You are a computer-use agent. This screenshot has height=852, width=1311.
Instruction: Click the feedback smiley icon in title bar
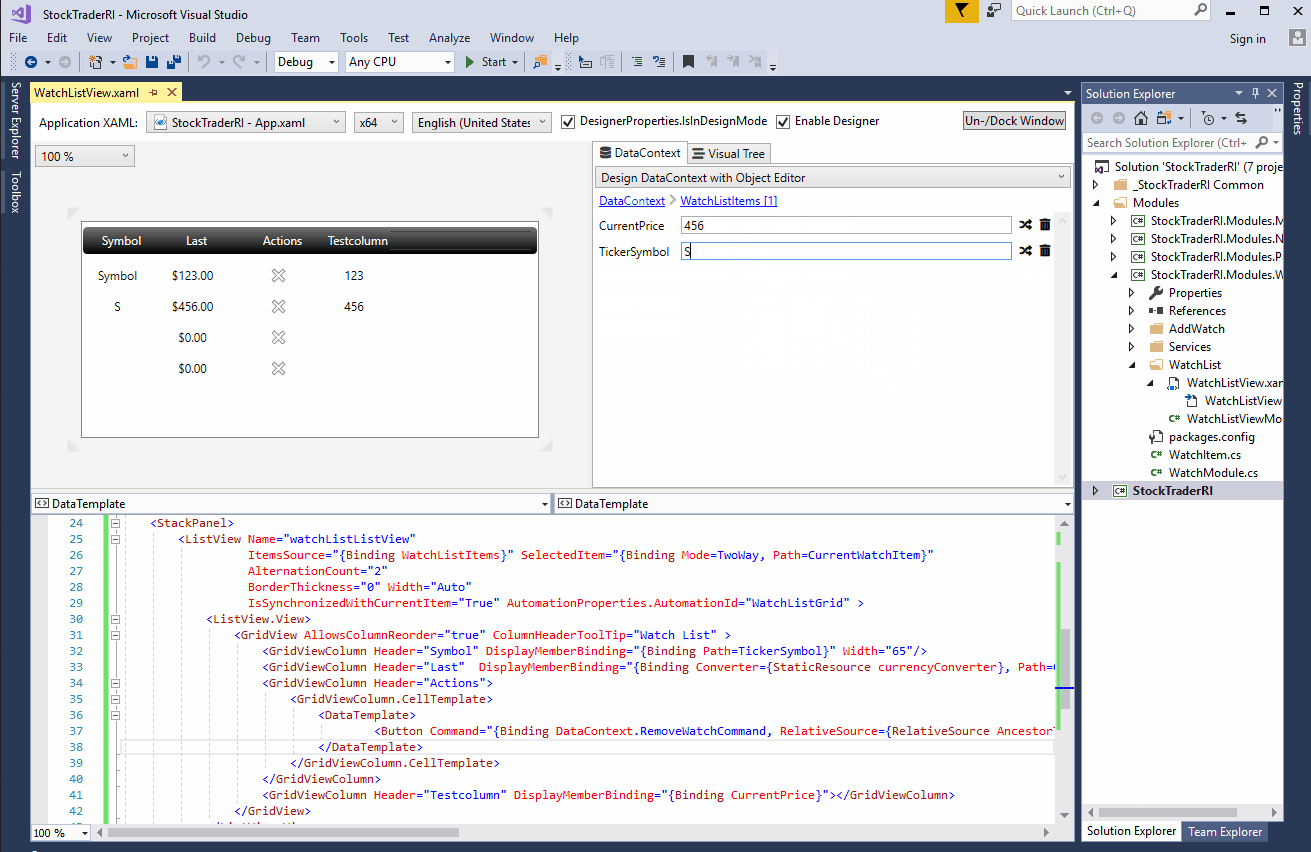click(994, 11)
